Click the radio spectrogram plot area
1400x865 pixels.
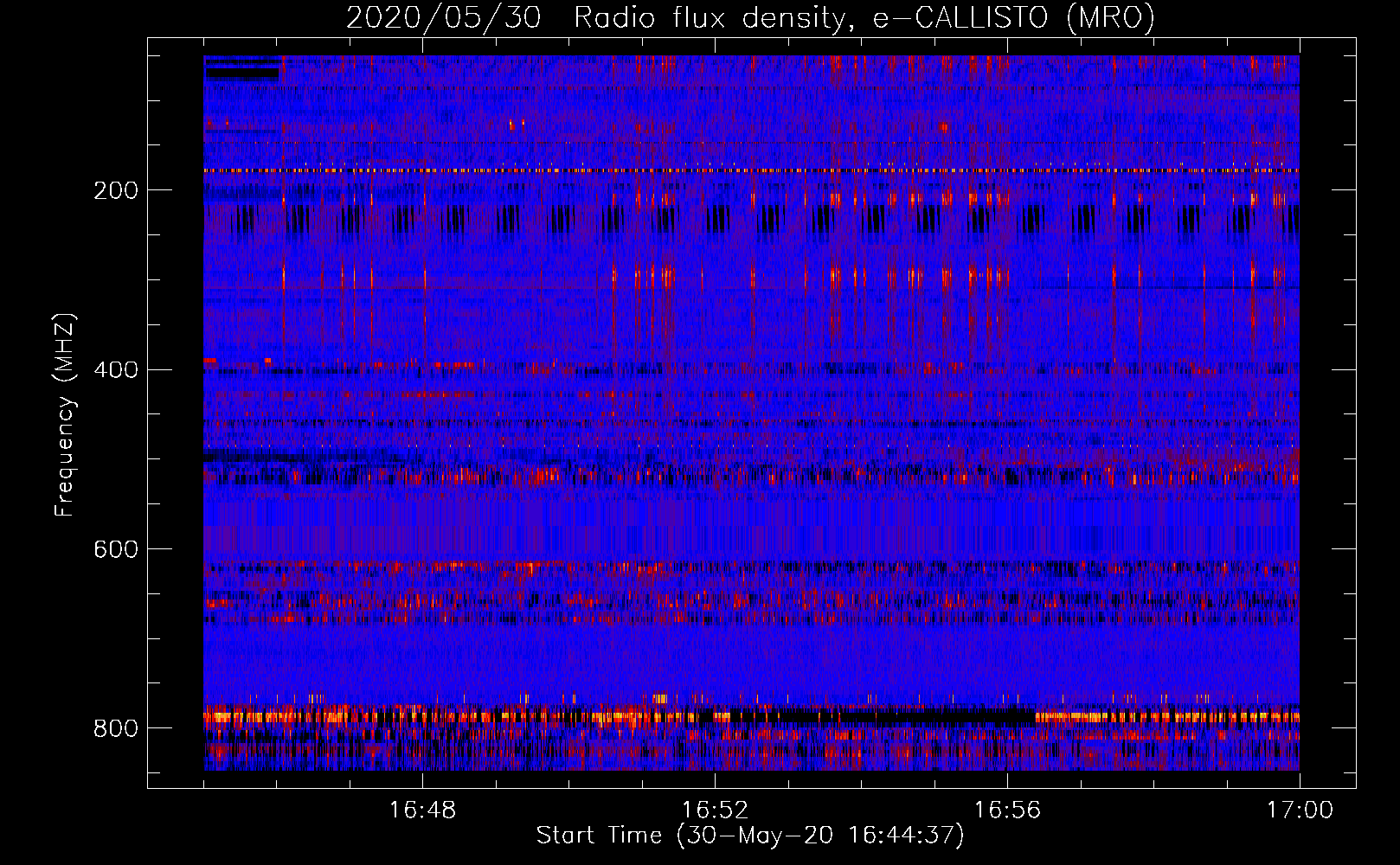click(x=751, y=413)
